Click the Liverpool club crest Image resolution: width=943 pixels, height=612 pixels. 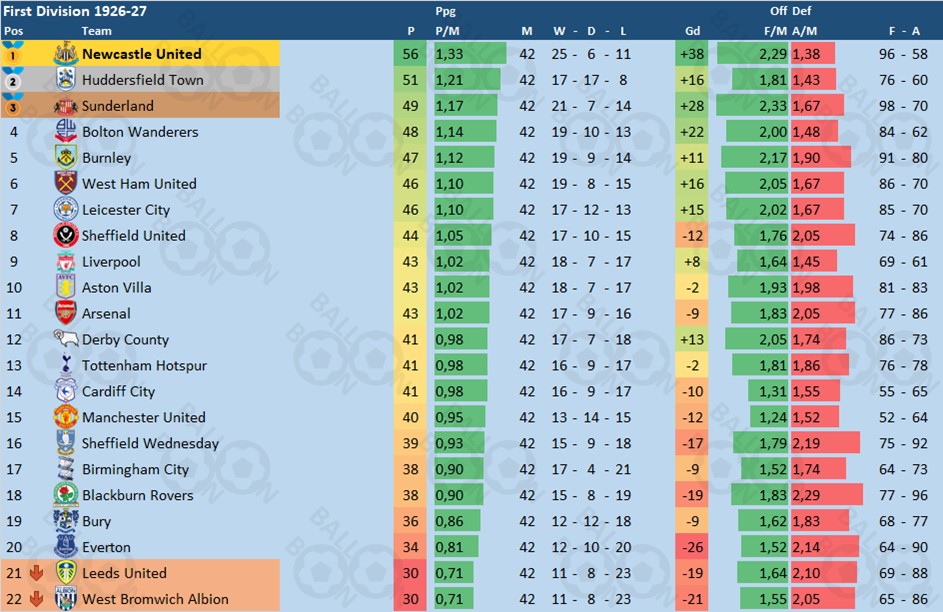coord(66,262)
